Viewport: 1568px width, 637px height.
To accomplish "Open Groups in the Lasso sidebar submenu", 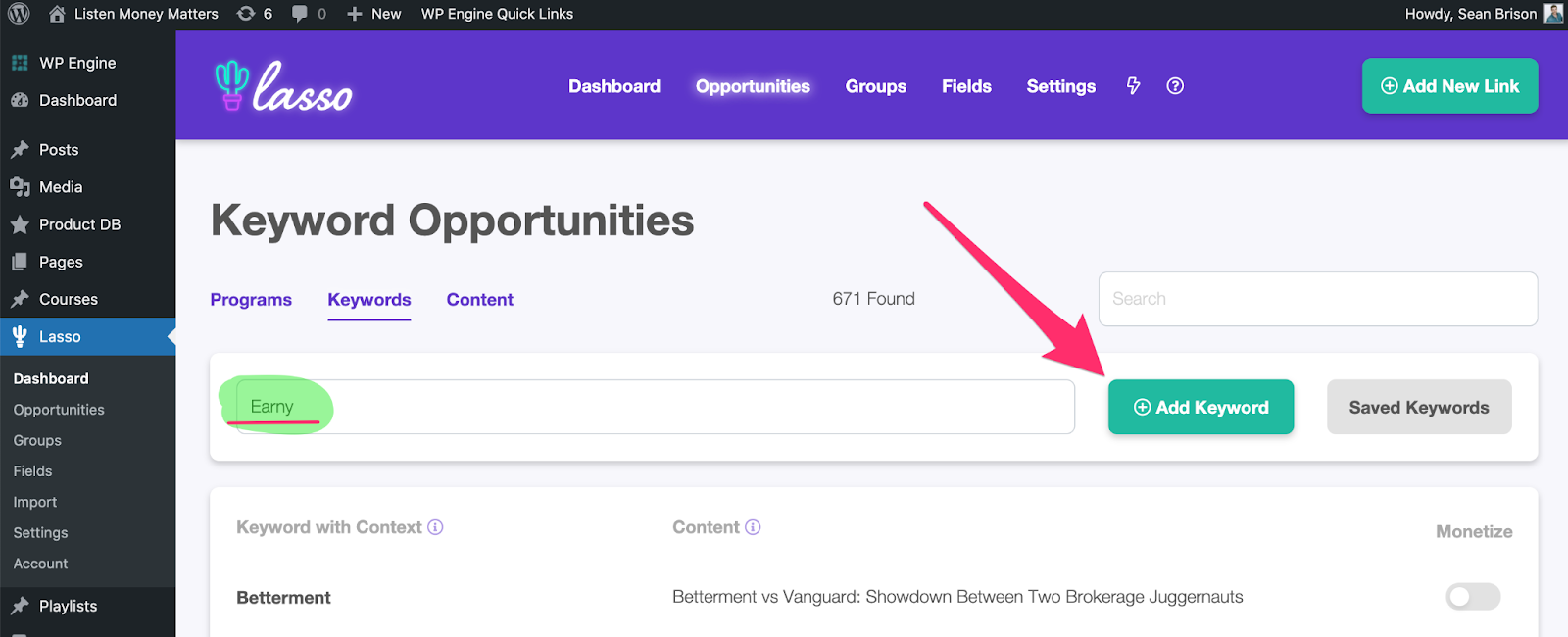I will click(x=37, y=441).
